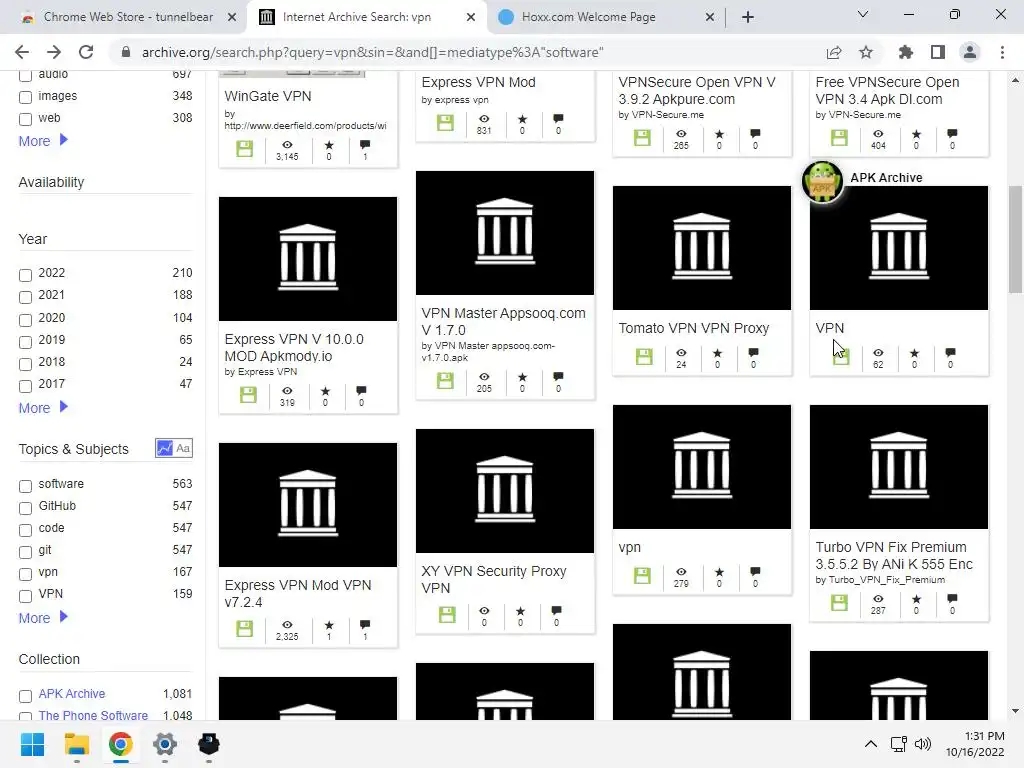The height and width of the screenshot is (768, 1024).
Task: Close the Internet Archive Search tab
Action: 471,17
